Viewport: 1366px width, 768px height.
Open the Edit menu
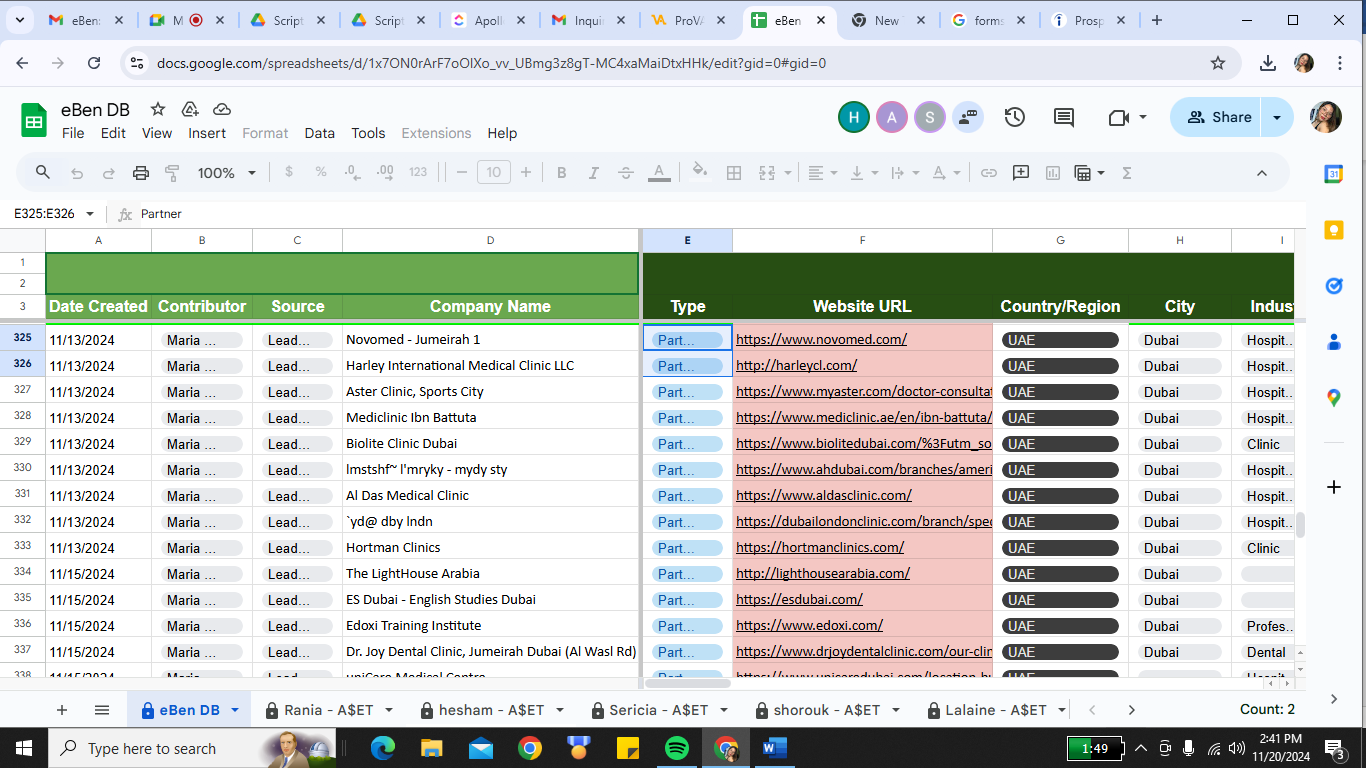(113, 133)
